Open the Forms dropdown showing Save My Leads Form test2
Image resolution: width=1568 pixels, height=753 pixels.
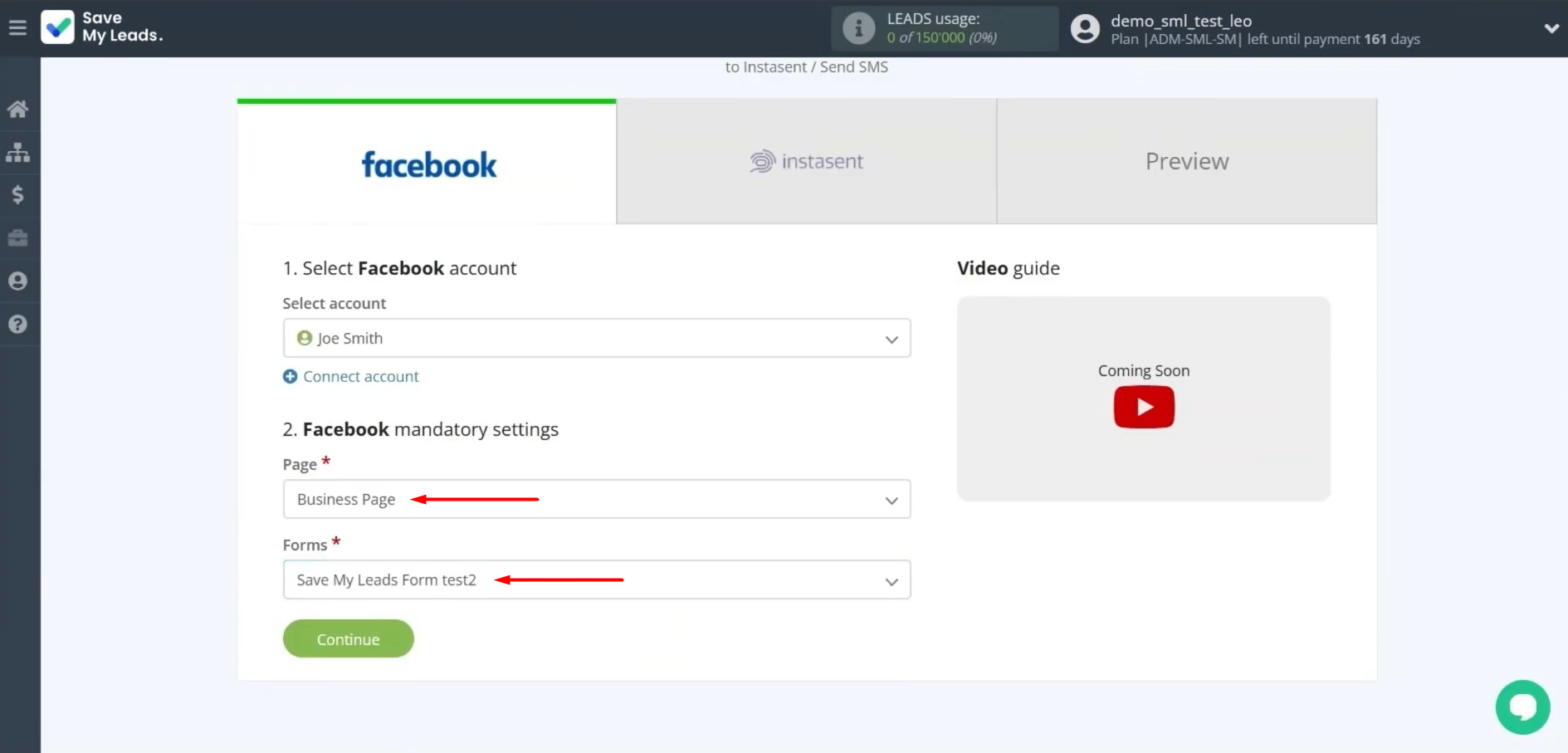597,579
